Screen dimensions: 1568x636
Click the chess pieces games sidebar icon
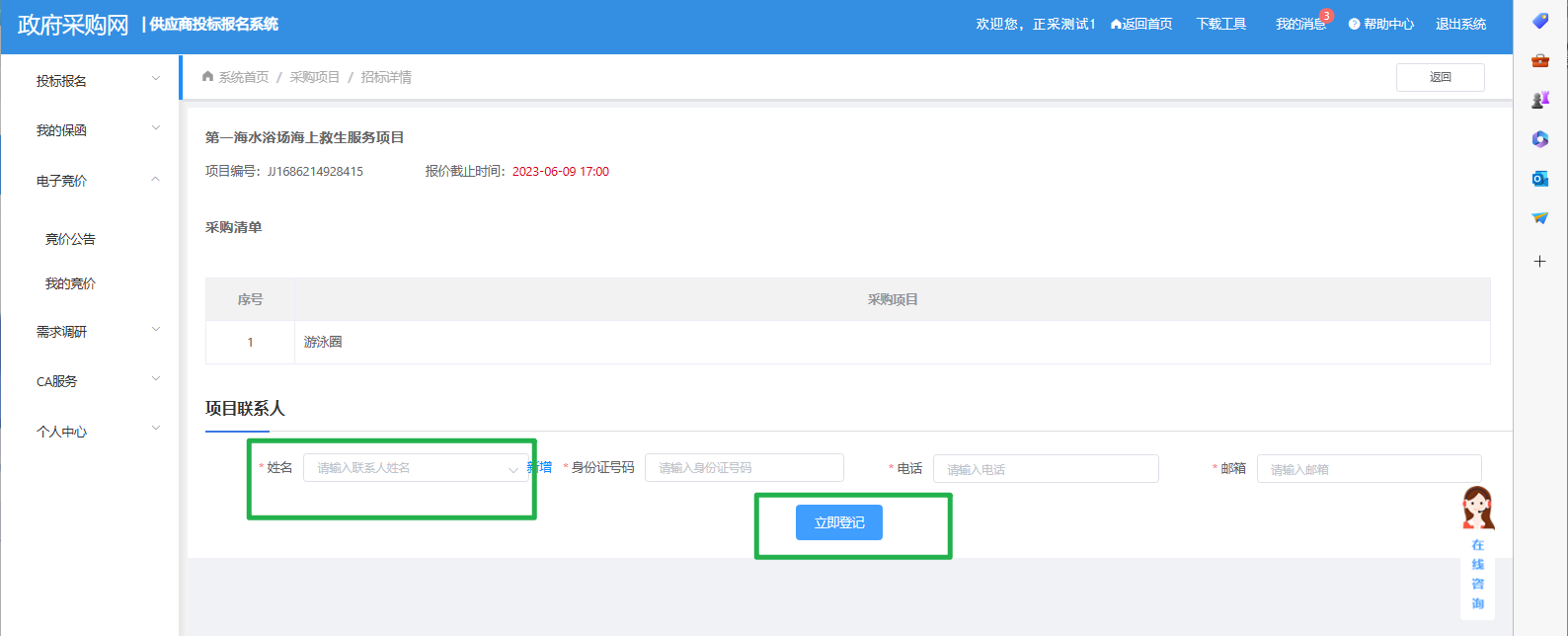[1539, 100]
